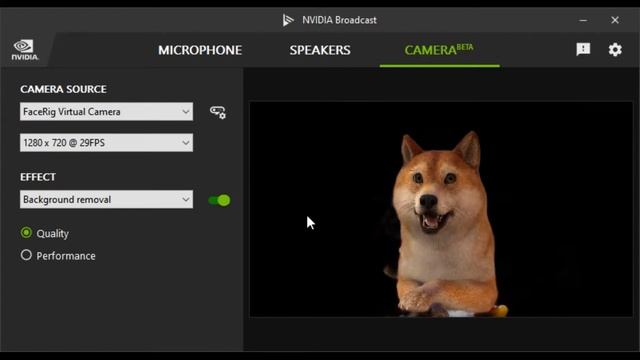
Task: Click the CAMERA SOURCE heading
Action: pos(63,89)
